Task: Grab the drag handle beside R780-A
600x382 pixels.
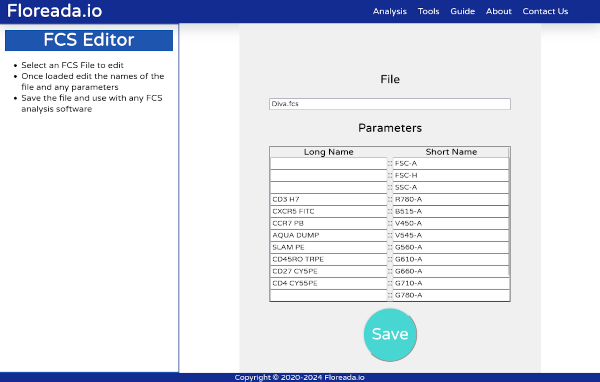Action: (390, 199)
